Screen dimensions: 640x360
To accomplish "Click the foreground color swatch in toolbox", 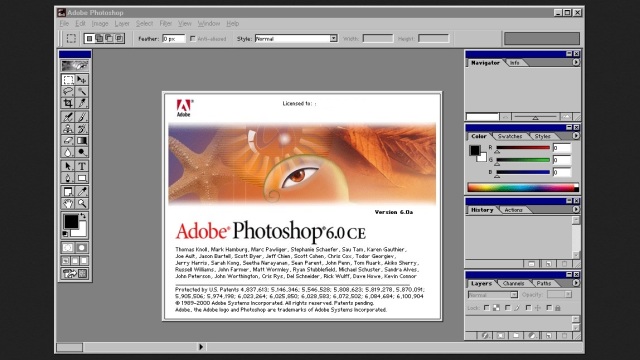I will pos(71,222).
